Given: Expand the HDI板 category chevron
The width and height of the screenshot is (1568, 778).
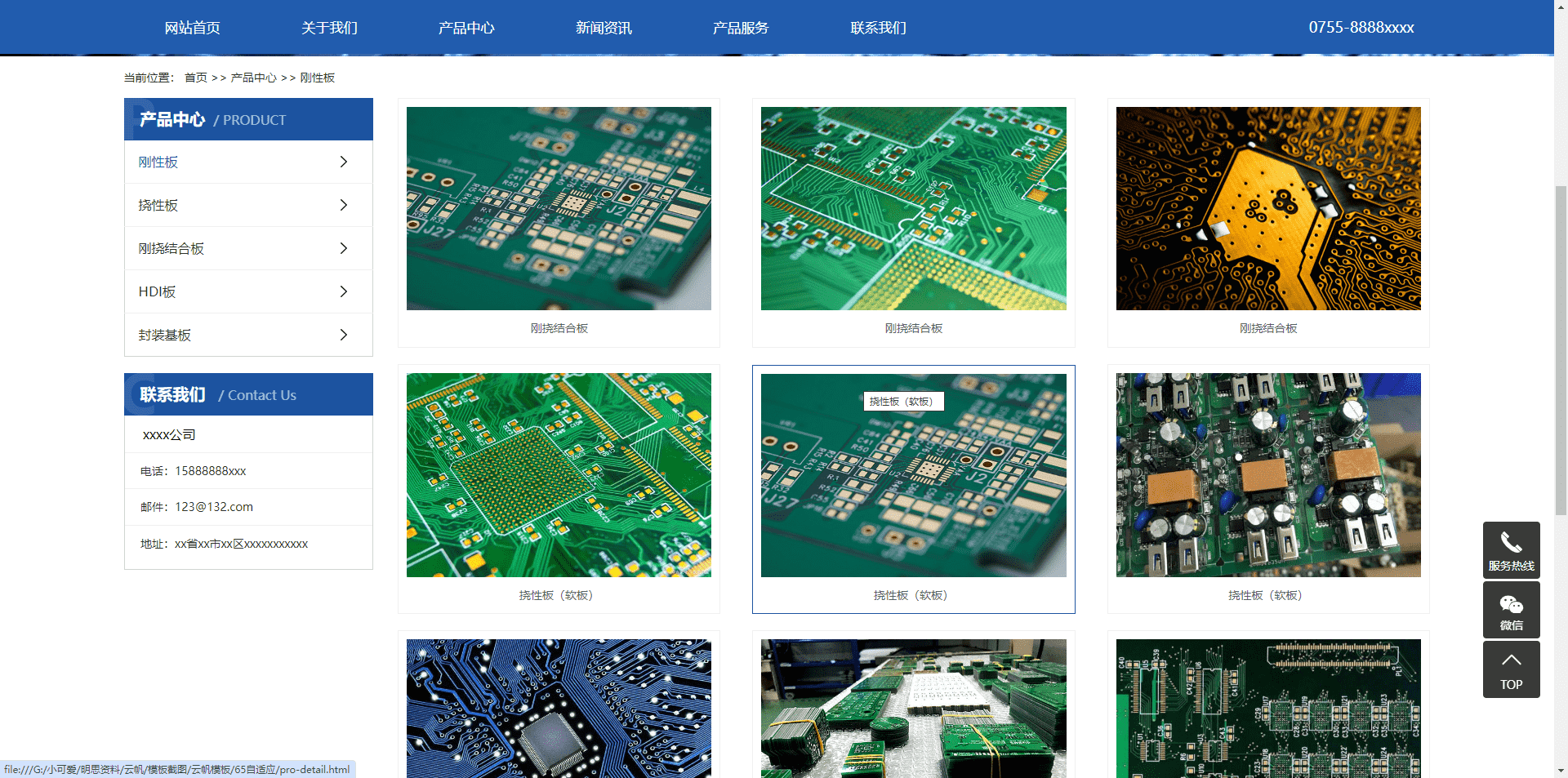Looking at the screenshot, I should tap(344, 291).
